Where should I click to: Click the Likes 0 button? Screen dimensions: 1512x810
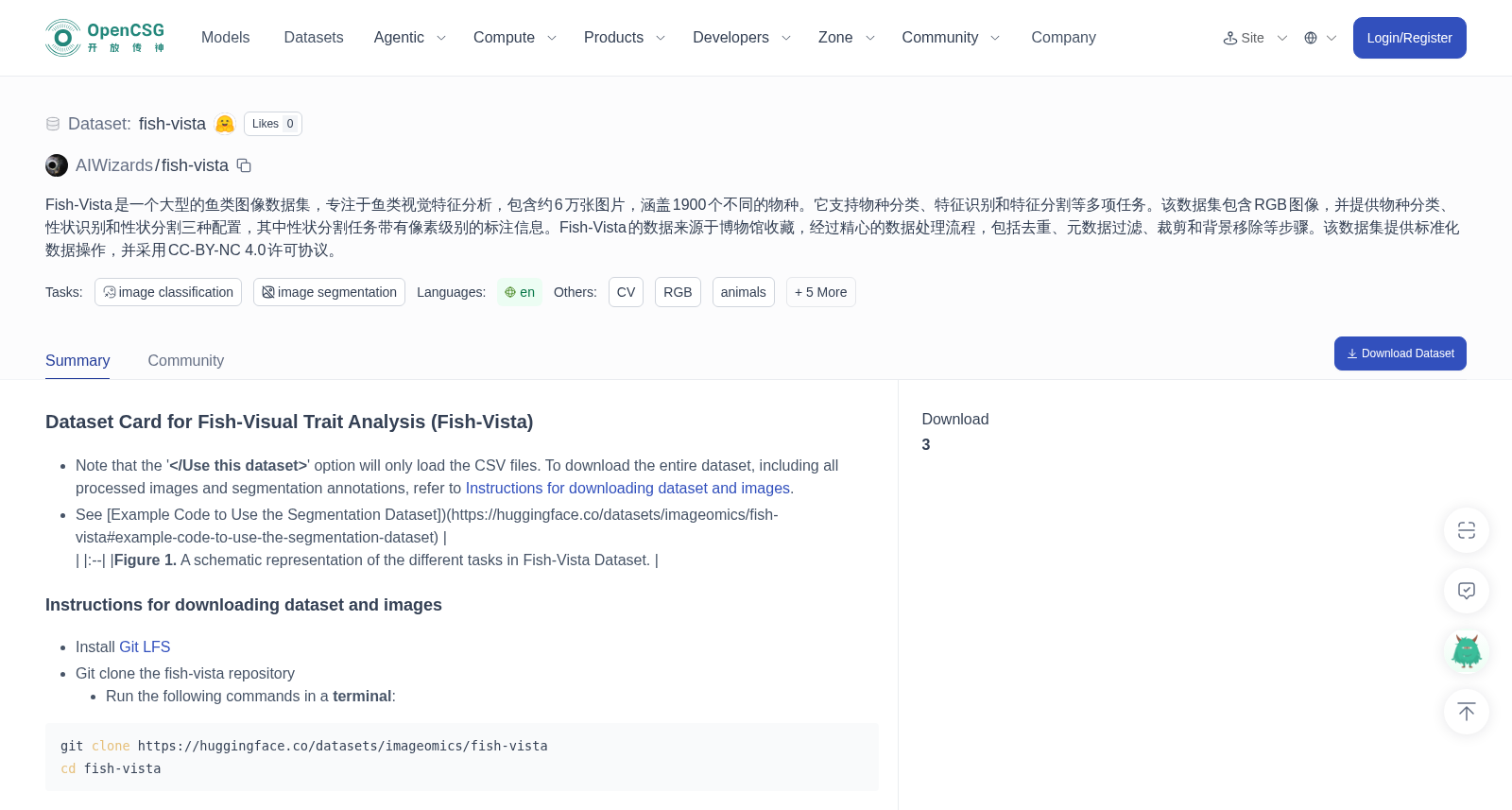273,124
